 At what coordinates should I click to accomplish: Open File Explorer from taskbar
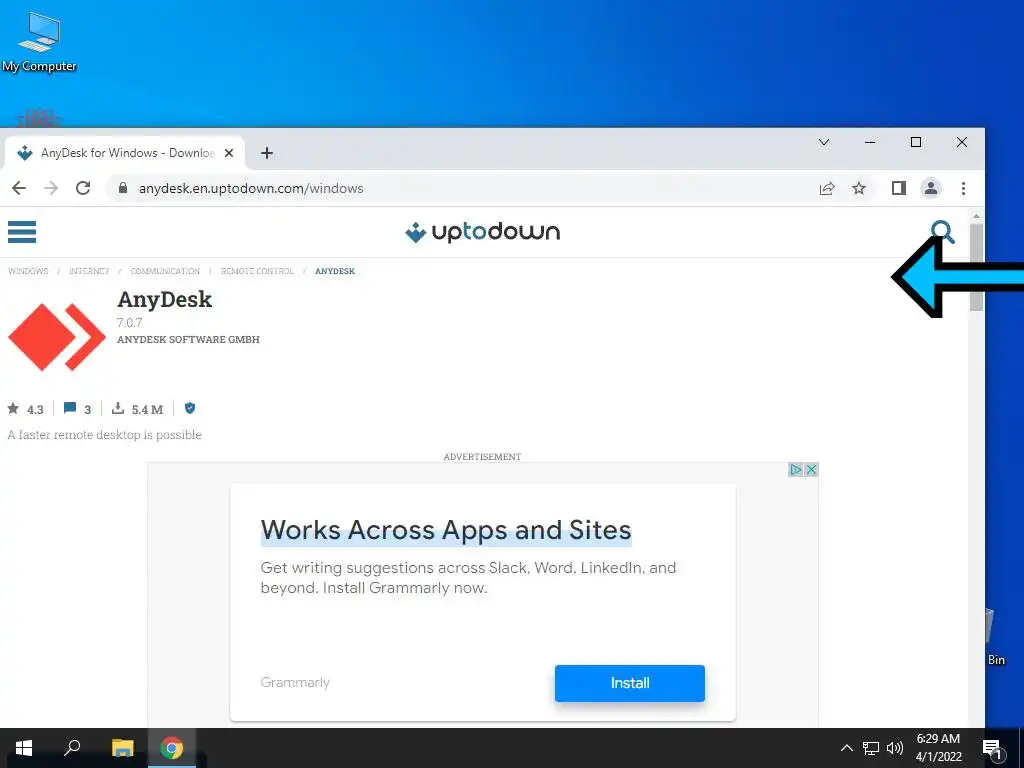tap(122, 748)
